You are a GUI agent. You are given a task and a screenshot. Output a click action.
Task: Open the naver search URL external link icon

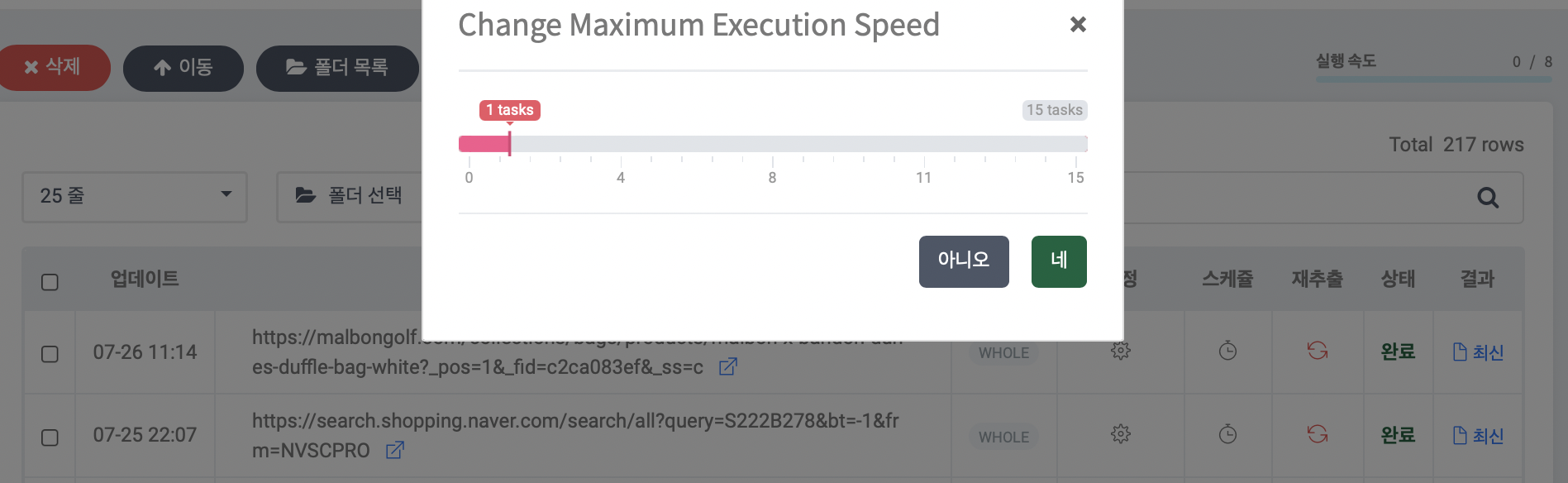point(395,450)
